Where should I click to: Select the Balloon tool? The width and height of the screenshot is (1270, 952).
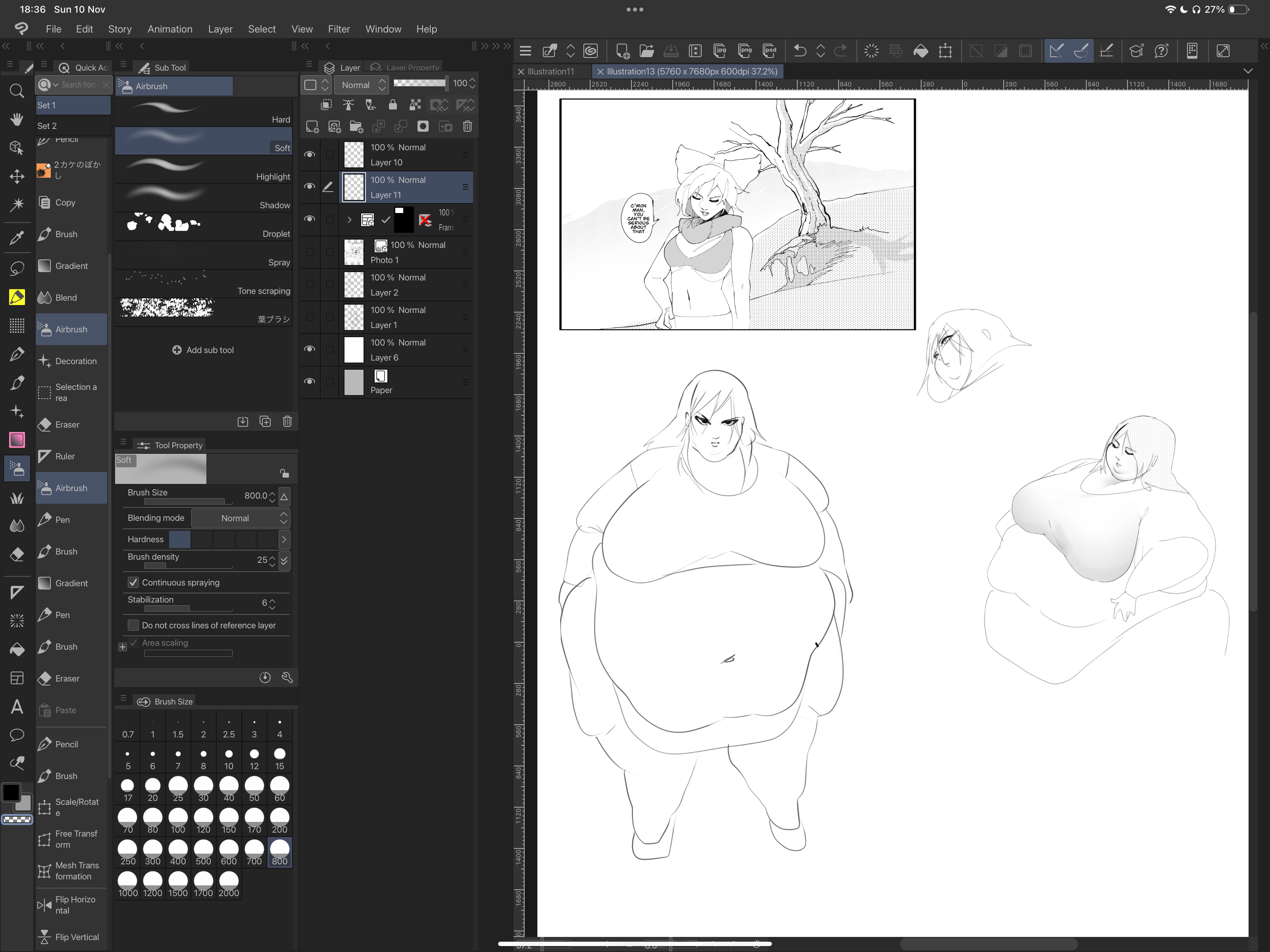coord(17,735)
